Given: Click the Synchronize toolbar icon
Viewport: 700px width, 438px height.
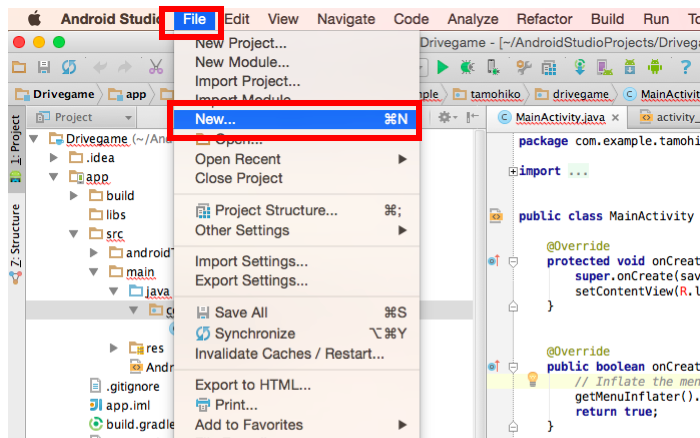Looking at the screenshot, I should coord(69,67).
